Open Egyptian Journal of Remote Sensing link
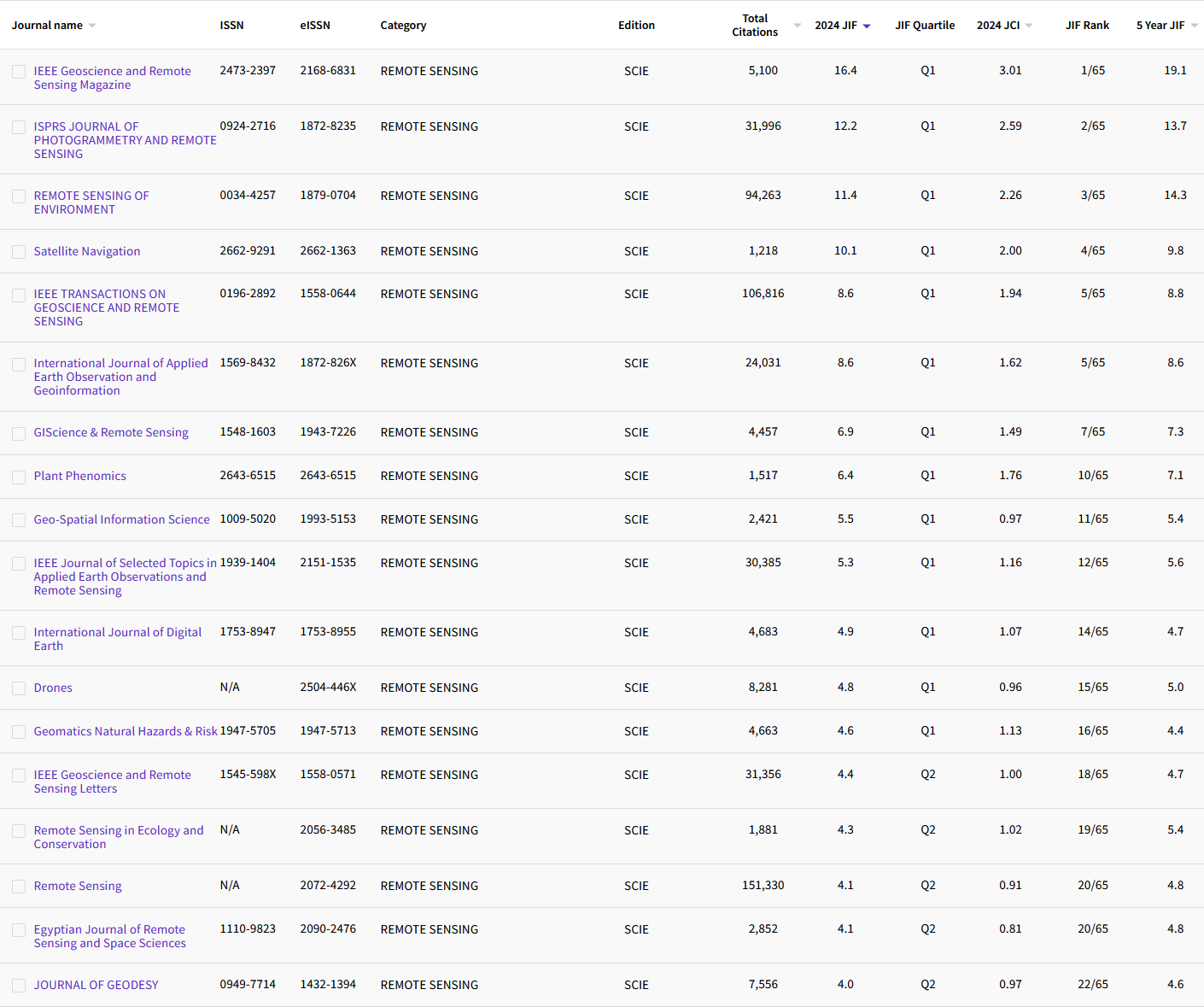 110,936
